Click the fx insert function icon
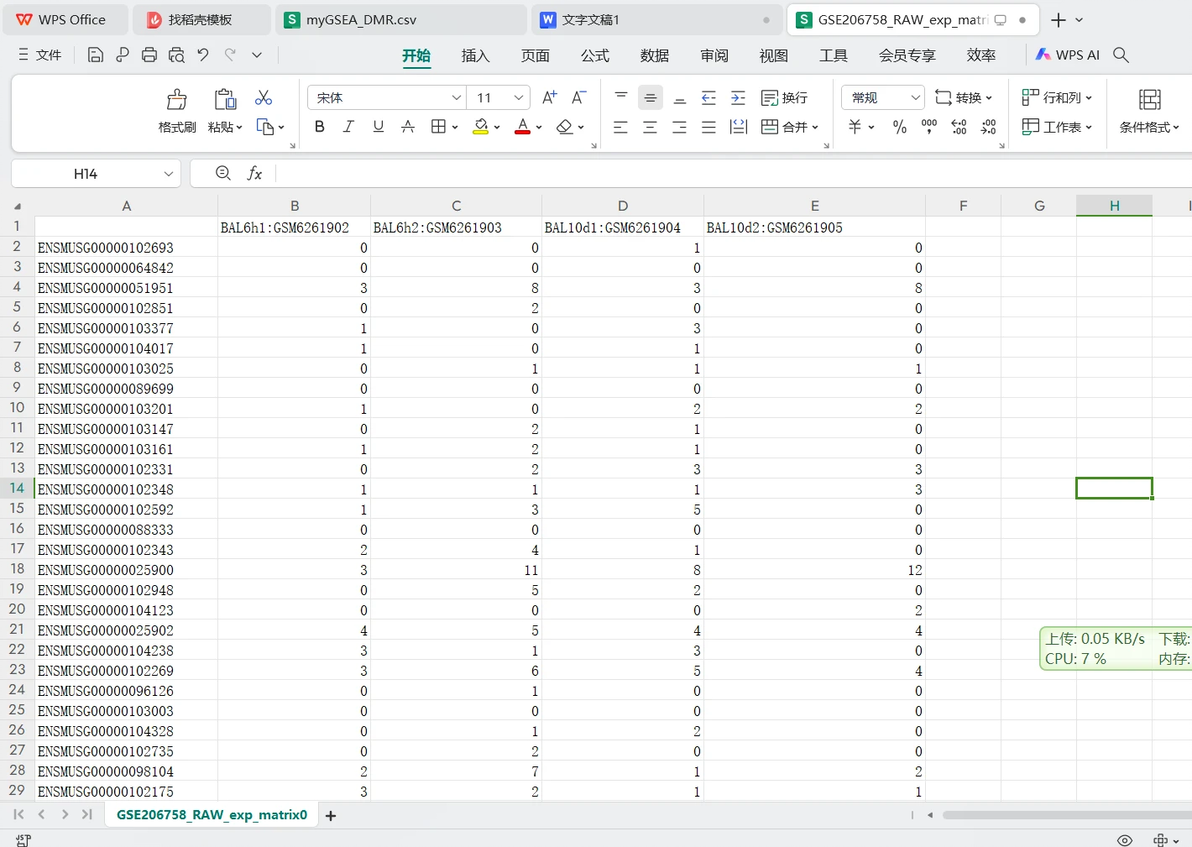This screenshot has height=847, width=1192. [x=255, y=173]
